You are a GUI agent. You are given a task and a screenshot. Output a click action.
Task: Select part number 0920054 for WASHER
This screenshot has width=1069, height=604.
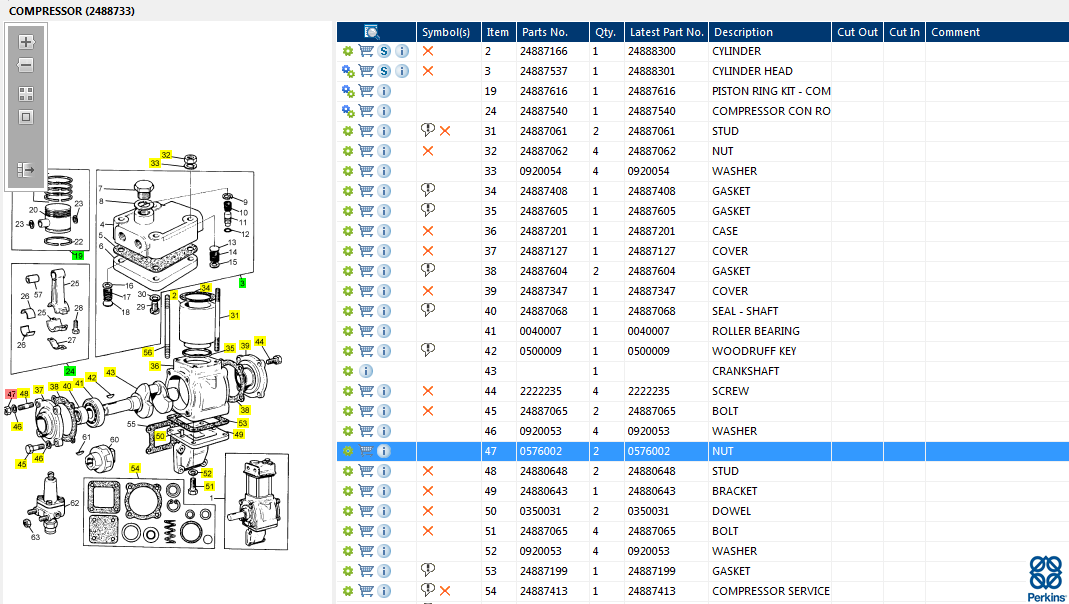tap(541, 171)
